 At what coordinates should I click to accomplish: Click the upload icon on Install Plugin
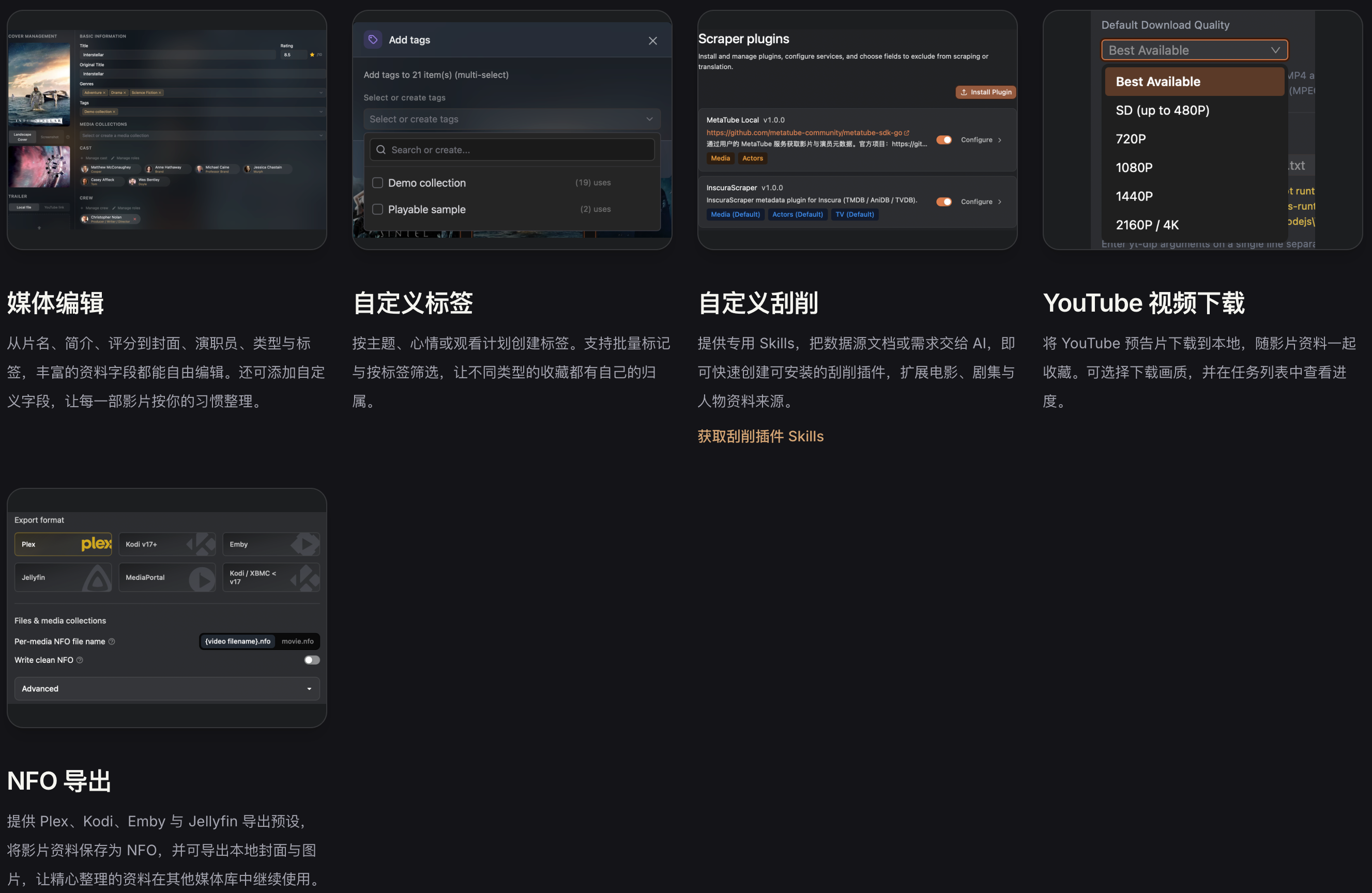pos(964,92)
